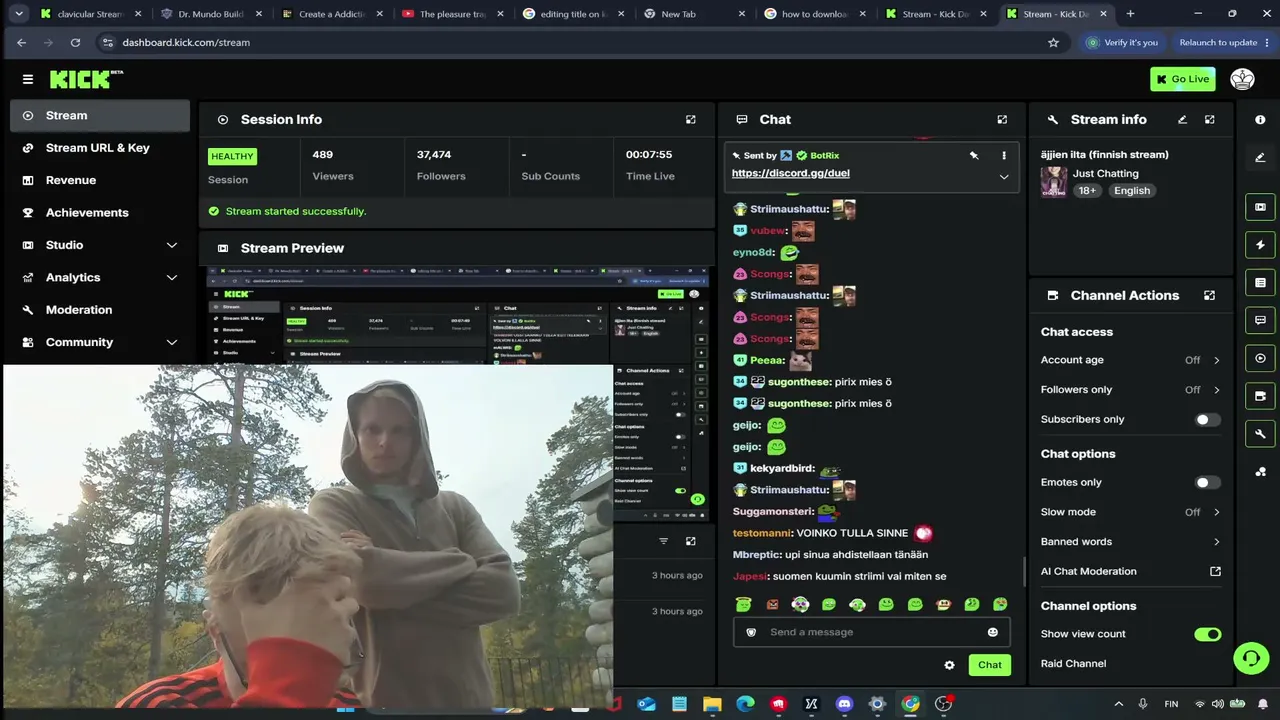This screenshot has width=1280, height=720.
Task: Click Relaunch to update
Action: (1218, 43)
